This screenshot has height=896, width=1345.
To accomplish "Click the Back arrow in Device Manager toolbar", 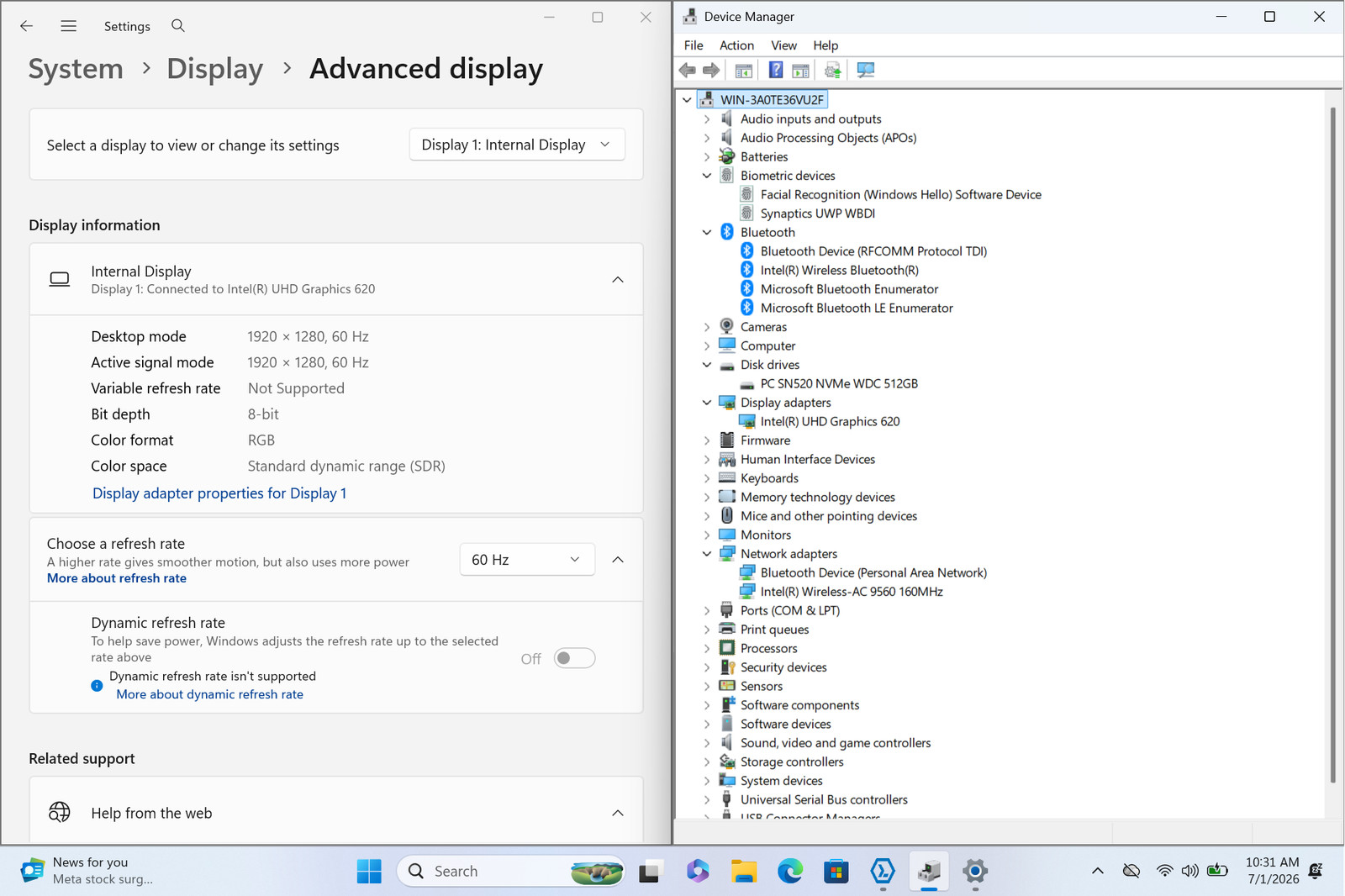I will tap(688, 70).
